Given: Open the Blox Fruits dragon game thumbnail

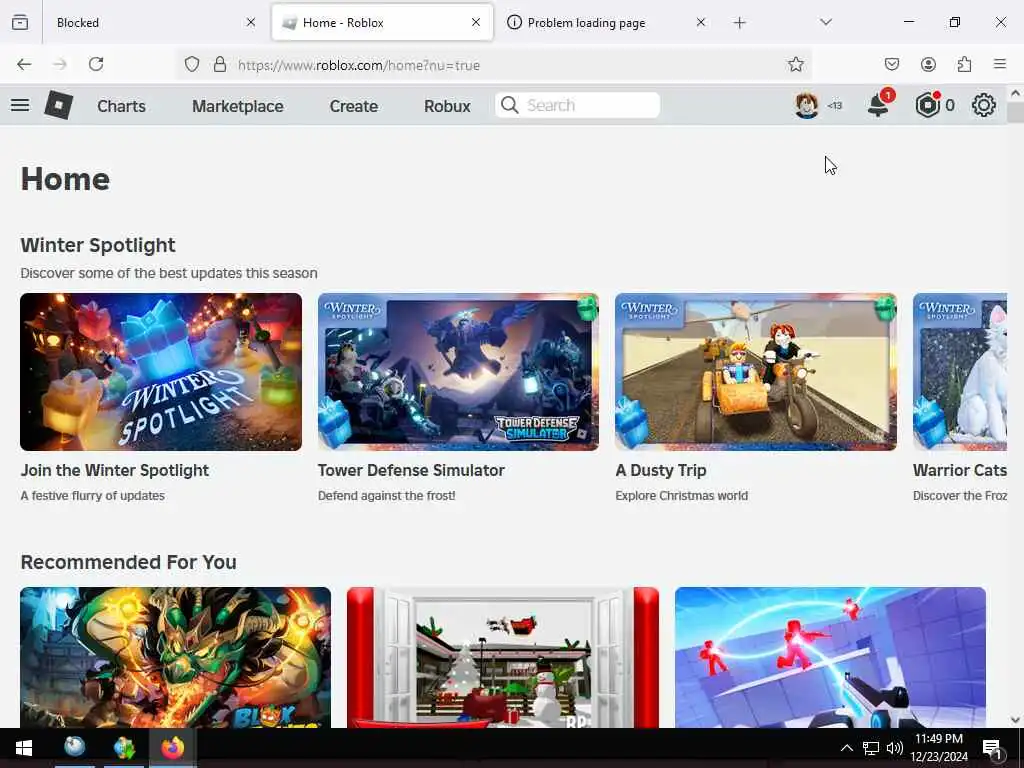Looking at the screenshot, I should click(176, 657).
